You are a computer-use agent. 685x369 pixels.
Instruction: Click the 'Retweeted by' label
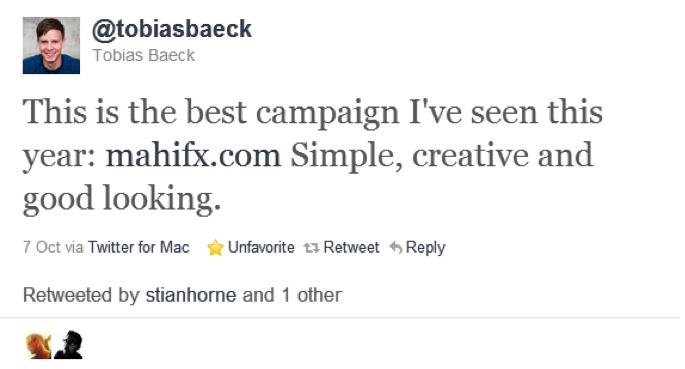(x=81, y=295)
